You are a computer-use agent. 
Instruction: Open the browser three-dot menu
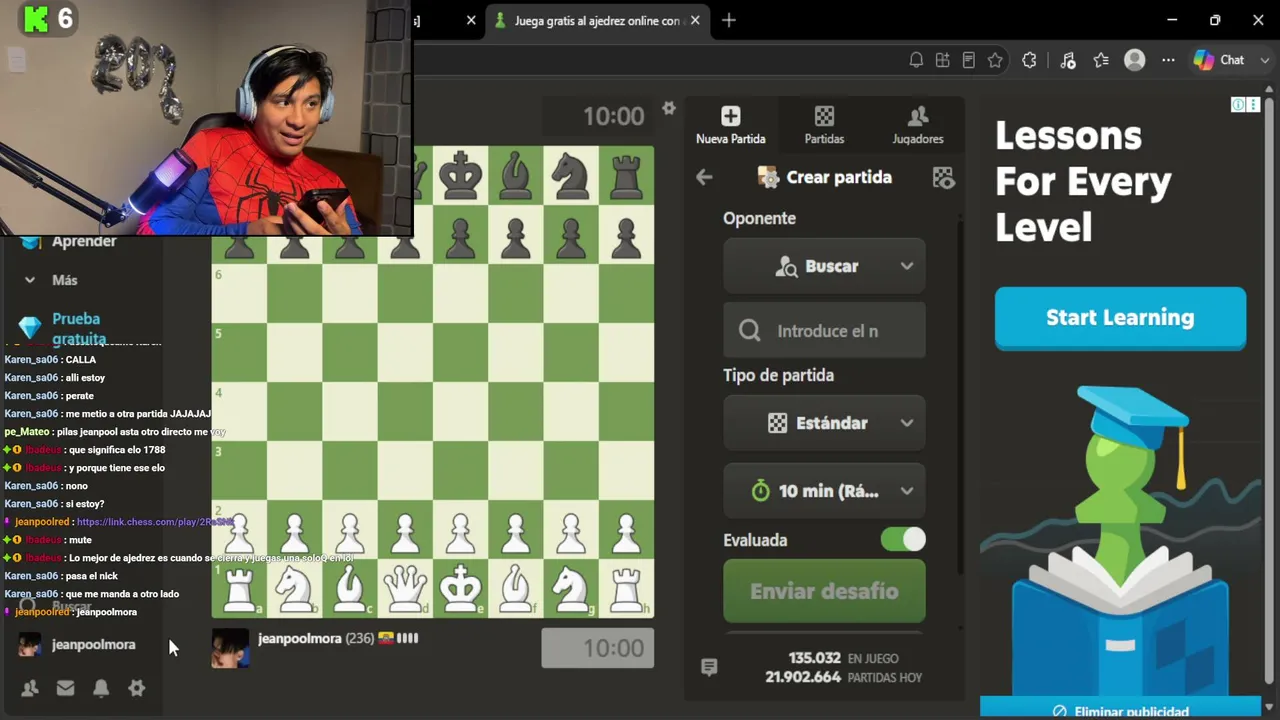click(x=1168, y=60)
